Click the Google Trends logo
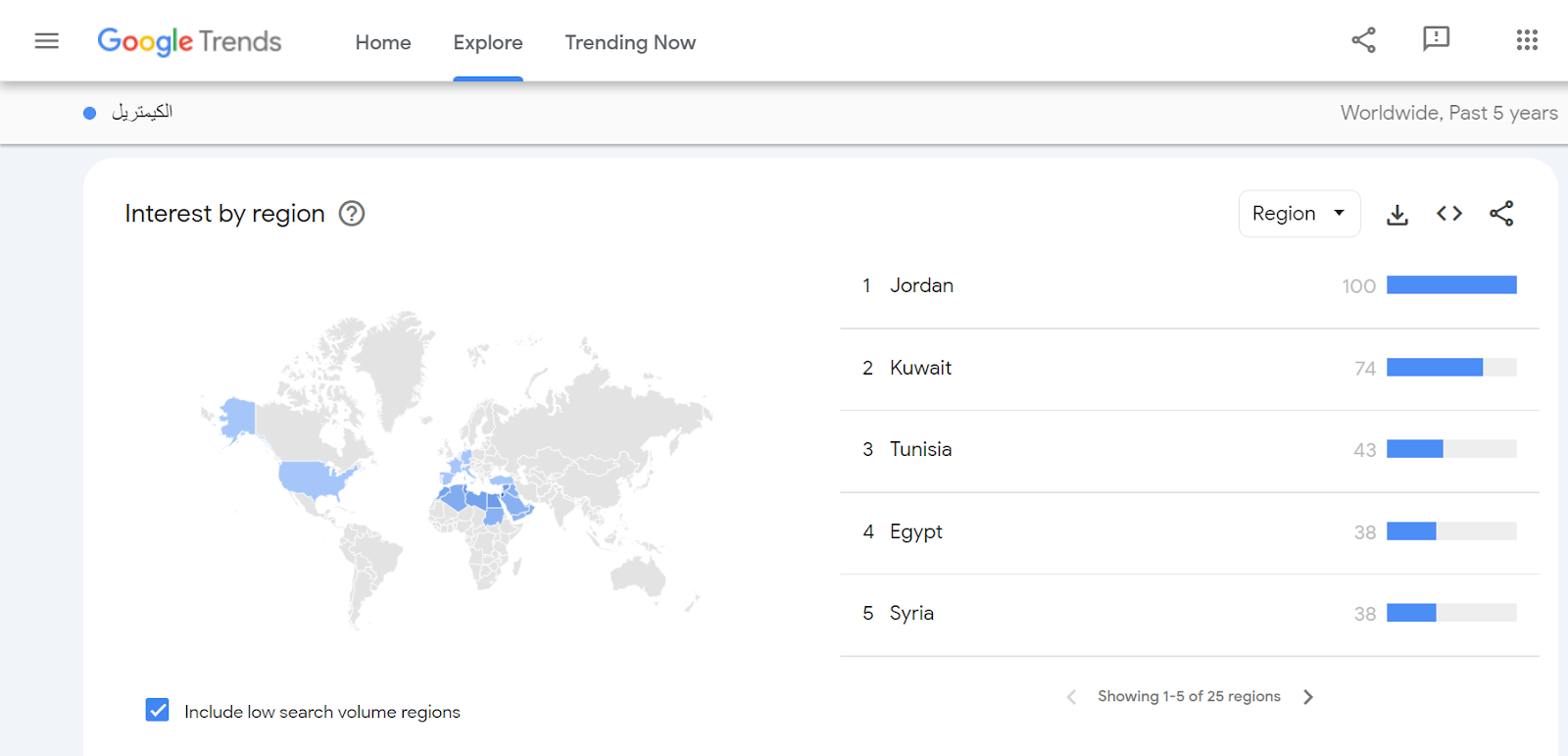 coord(189,41)
